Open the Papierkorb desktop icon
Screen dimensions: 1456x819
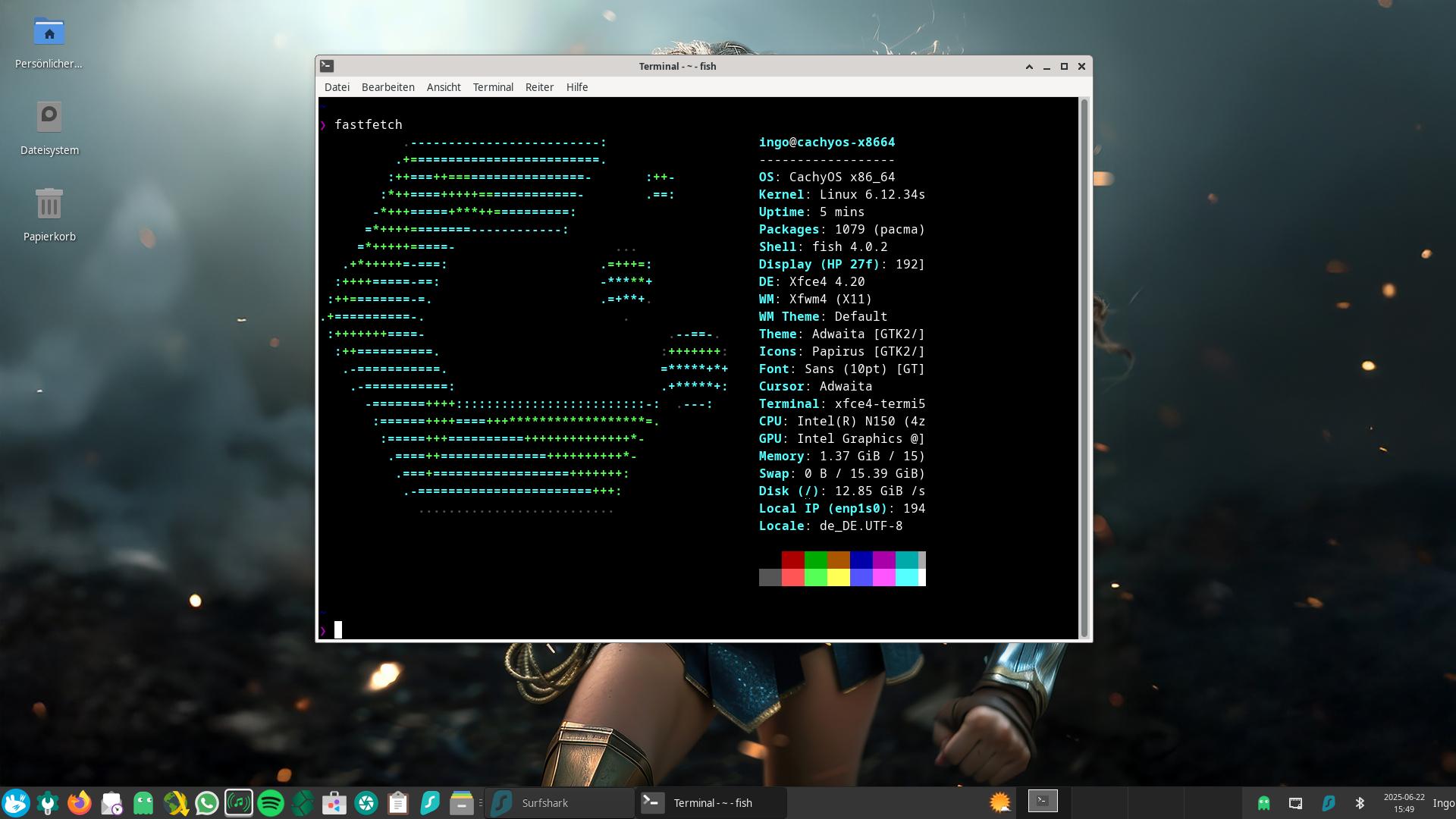49,206
